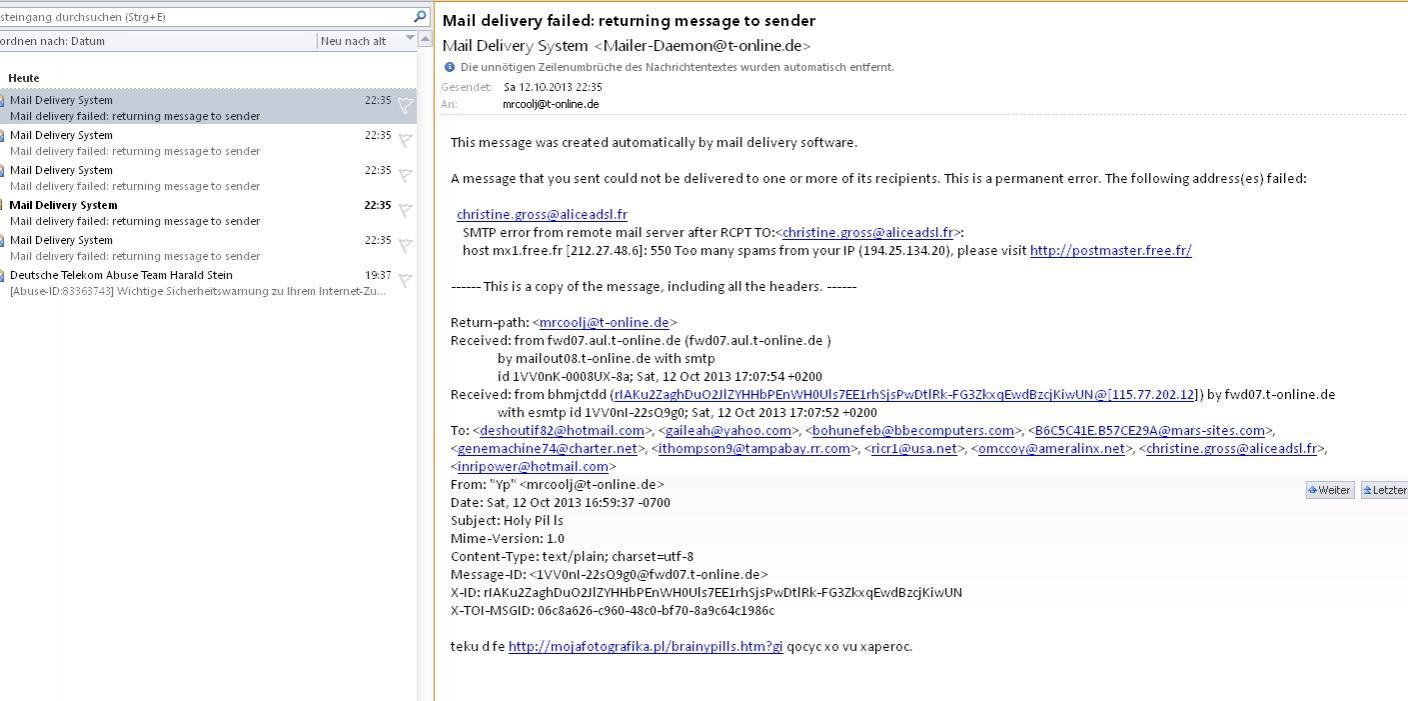This screenshot has width=1408, height=701.
Task: Select the 'Heute' group header
Action: tap(24, 78)
